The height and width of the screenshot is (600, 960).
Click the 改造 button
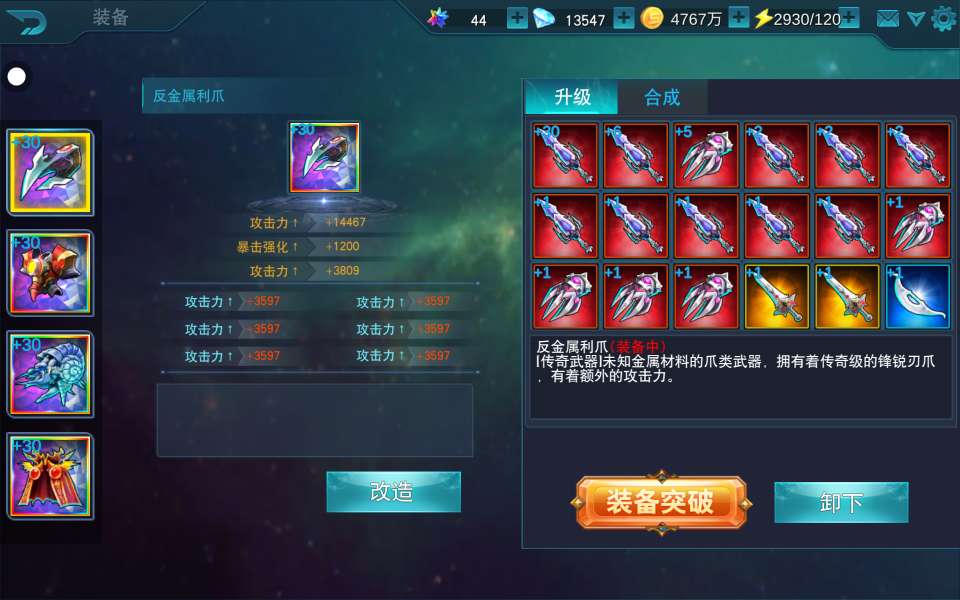point(393,492)
